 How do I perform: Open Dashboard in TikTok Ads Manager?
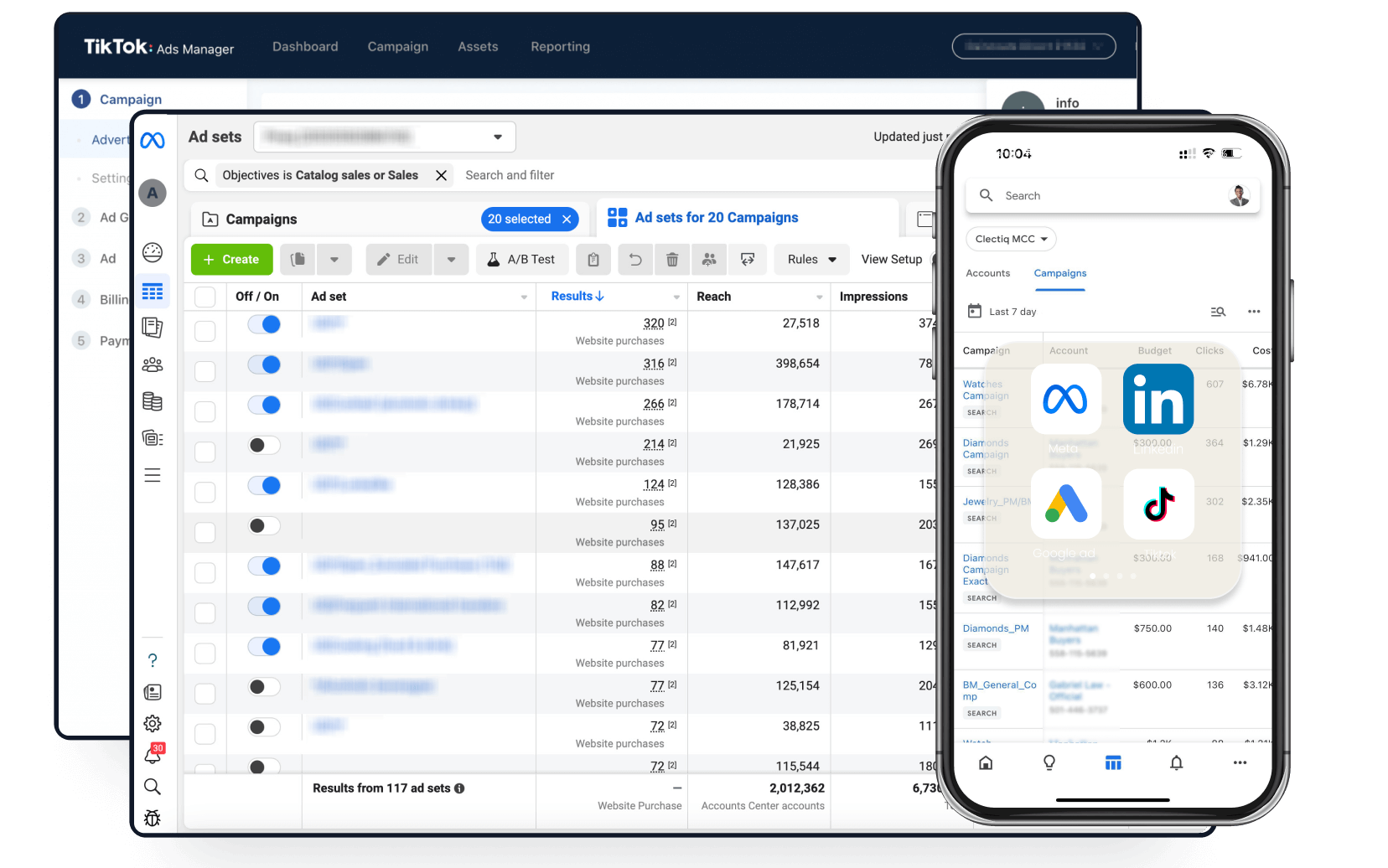click(305, 47)
